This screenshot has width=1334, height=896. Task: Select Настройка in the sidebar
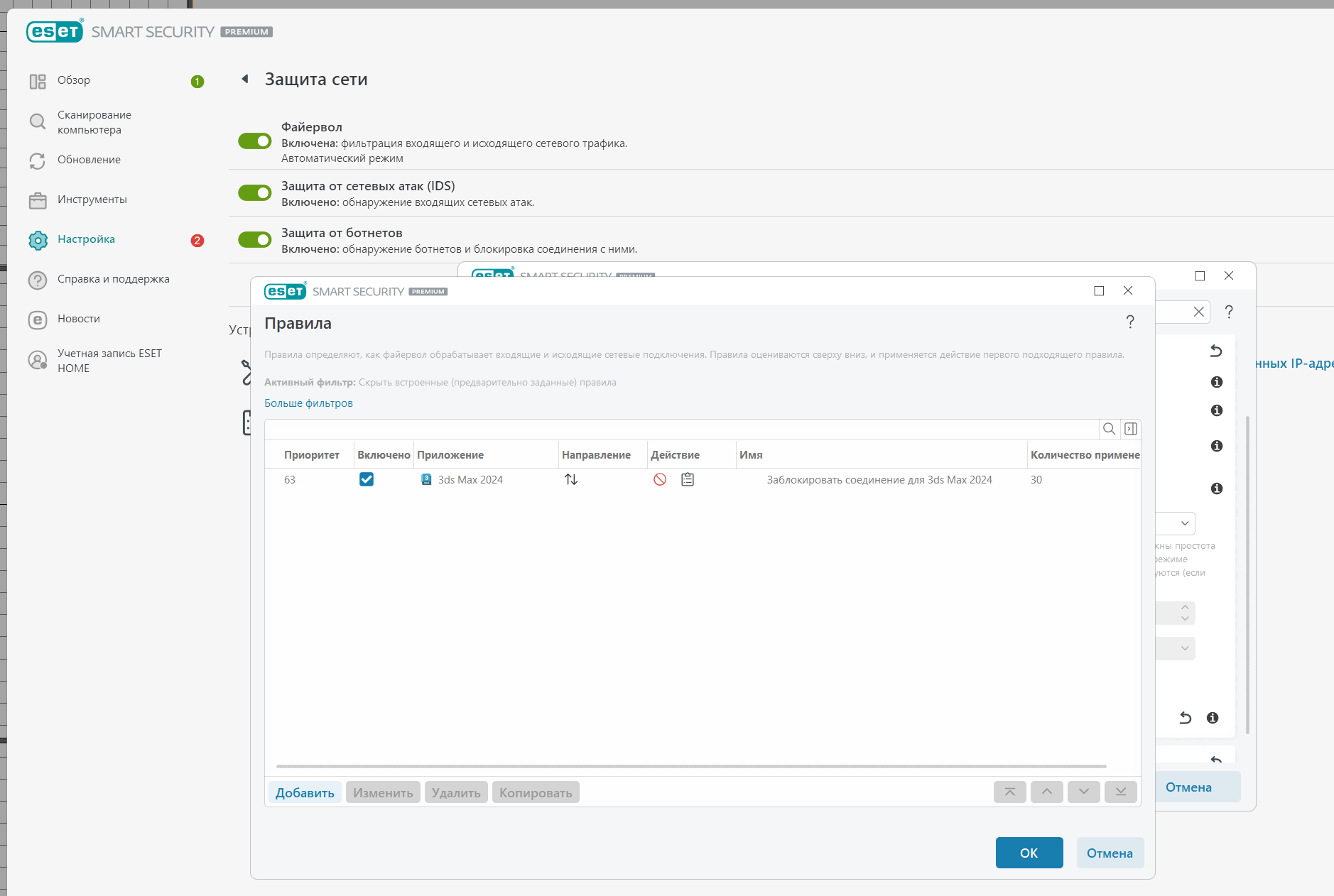click(86, 239)
